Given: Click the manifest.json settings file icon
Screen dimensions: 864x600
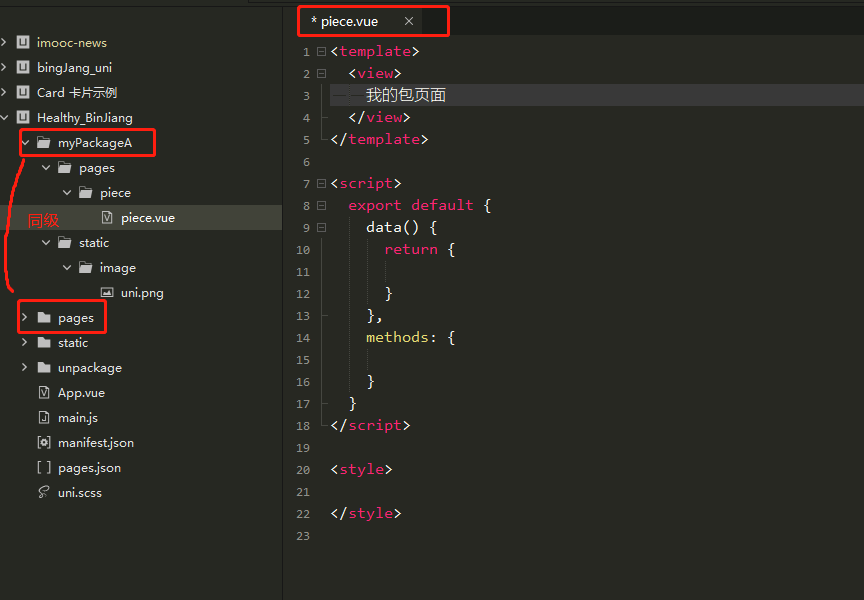Looking at the screenshot, I should 44,442.
